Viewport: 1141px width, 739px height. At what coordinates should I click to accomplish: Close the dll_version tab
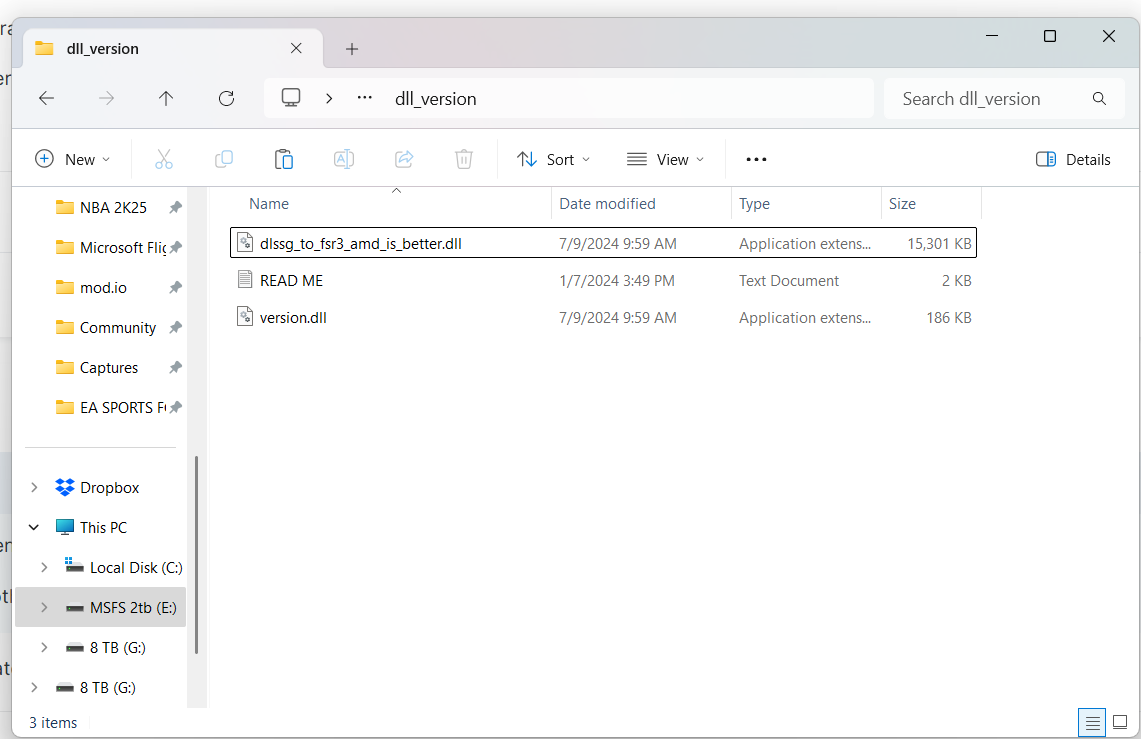296,48
